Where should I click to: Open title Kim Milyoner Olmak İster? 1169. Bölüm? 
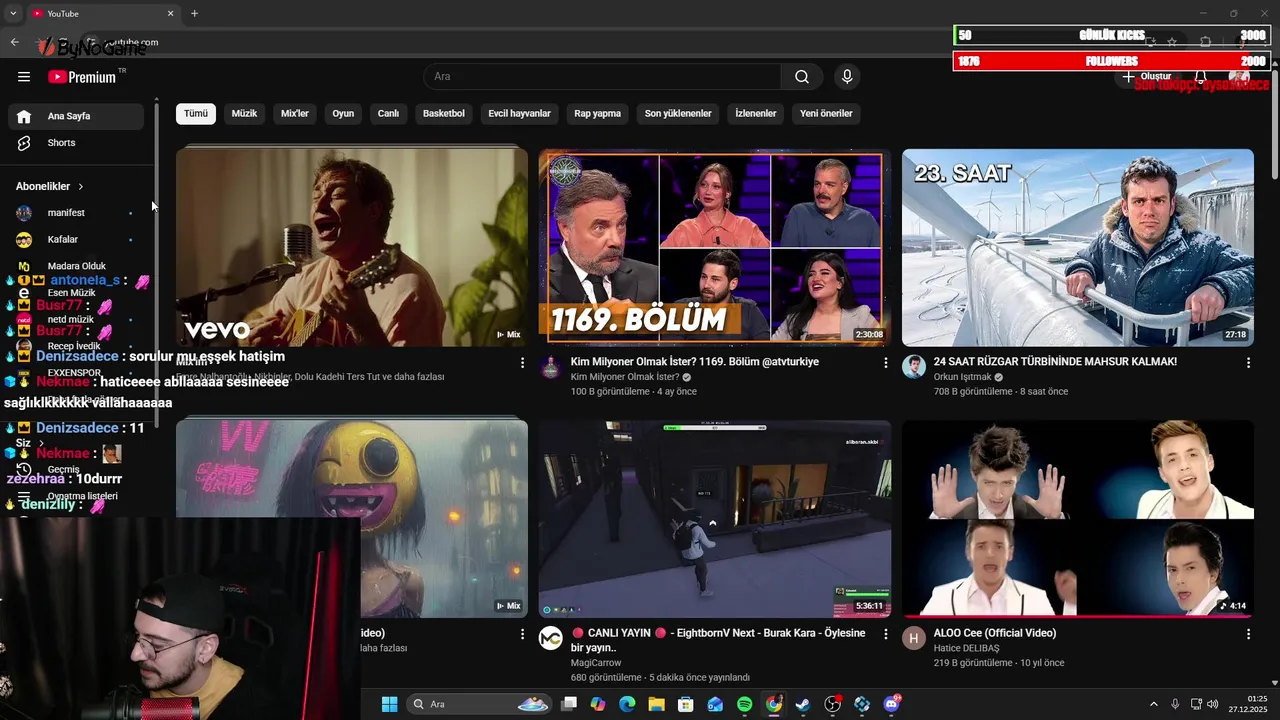point(695,362)
